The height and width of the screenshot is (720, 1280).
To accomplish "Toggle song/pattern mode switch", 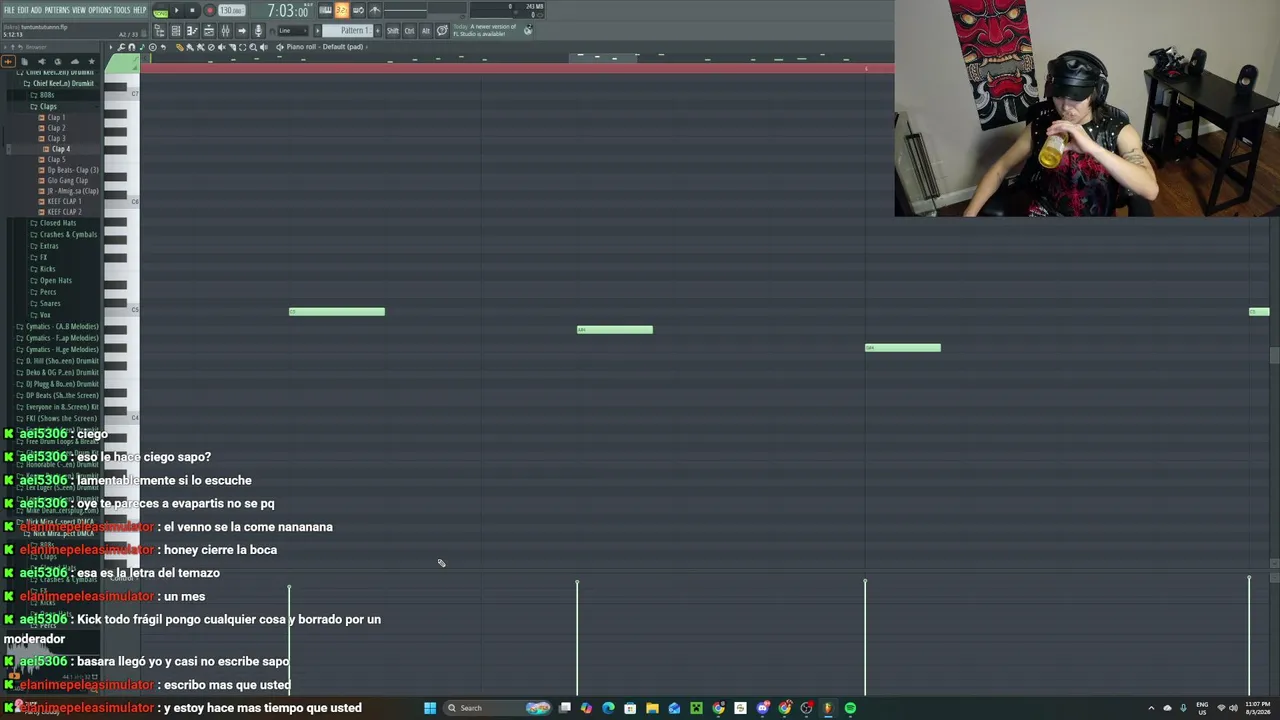I will click(160, 12).
